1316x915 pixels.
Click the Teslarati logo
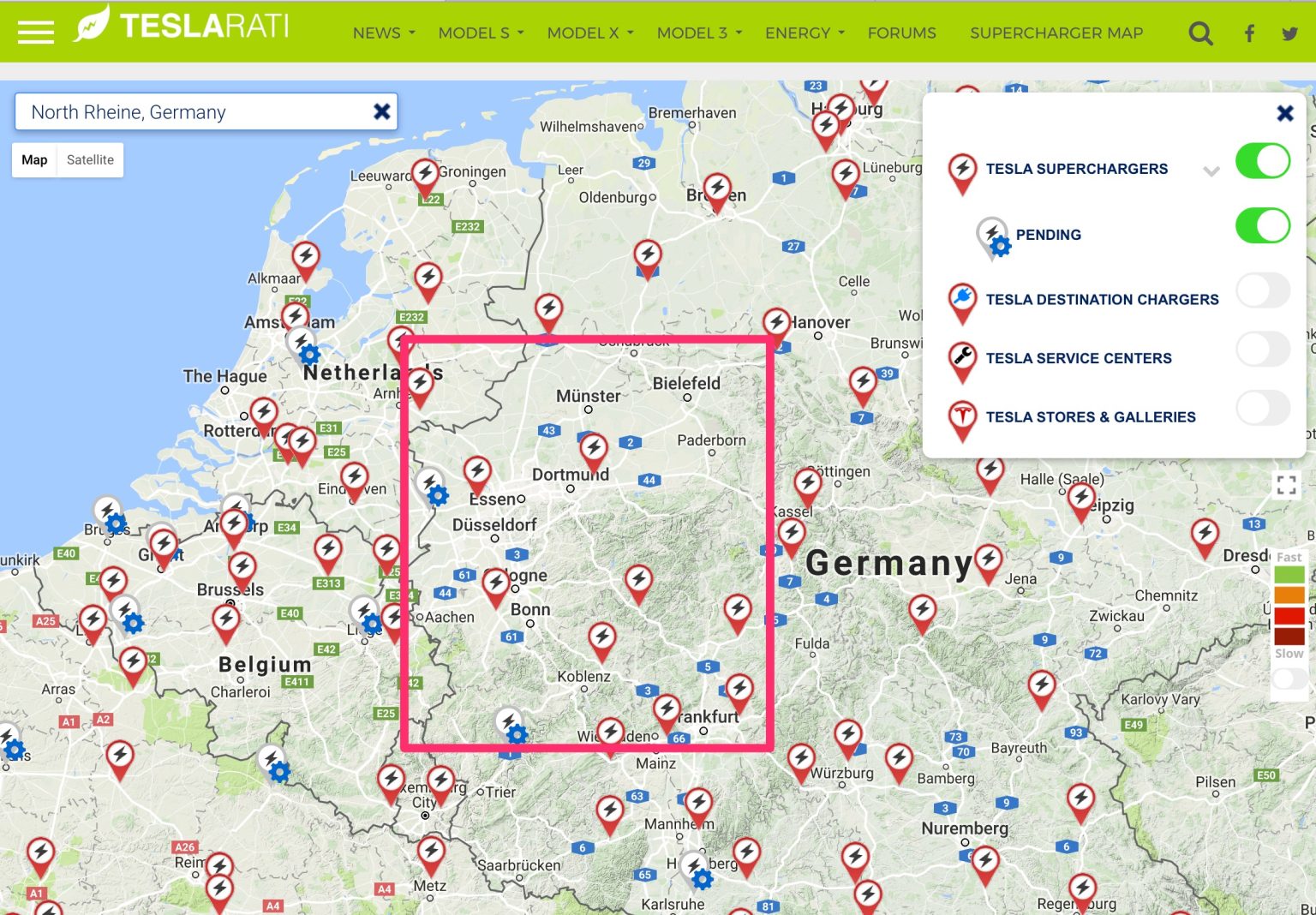[x=182, y=26]
